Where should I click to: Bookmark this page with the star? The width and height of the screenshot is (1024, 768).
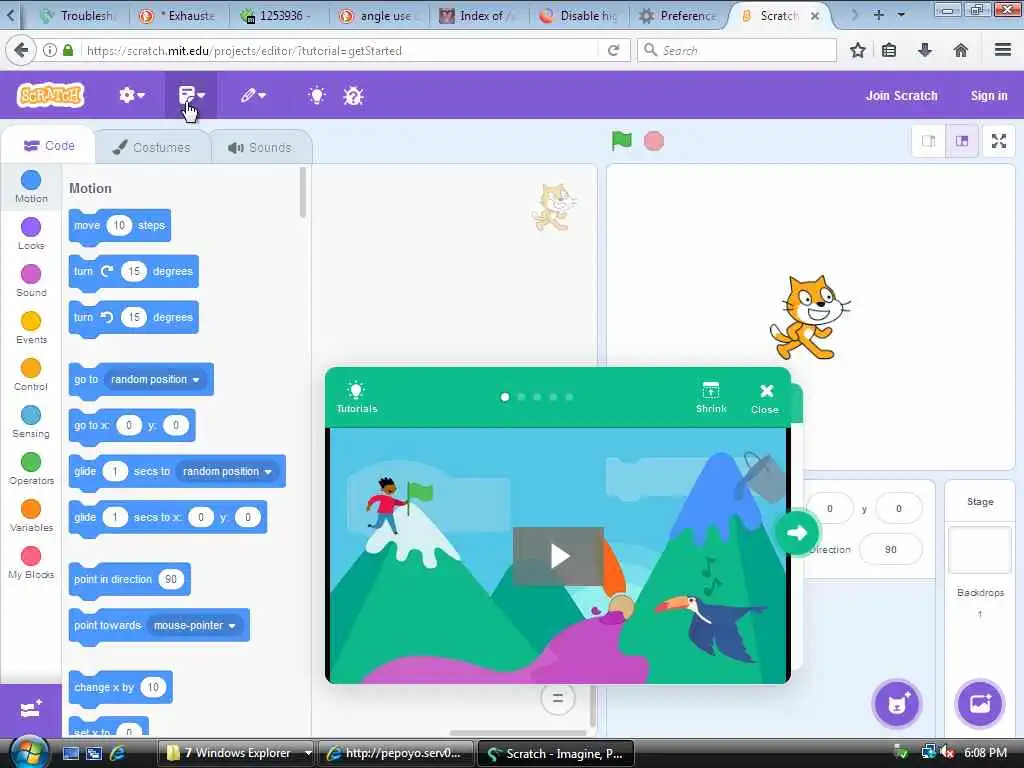(857, 50)
